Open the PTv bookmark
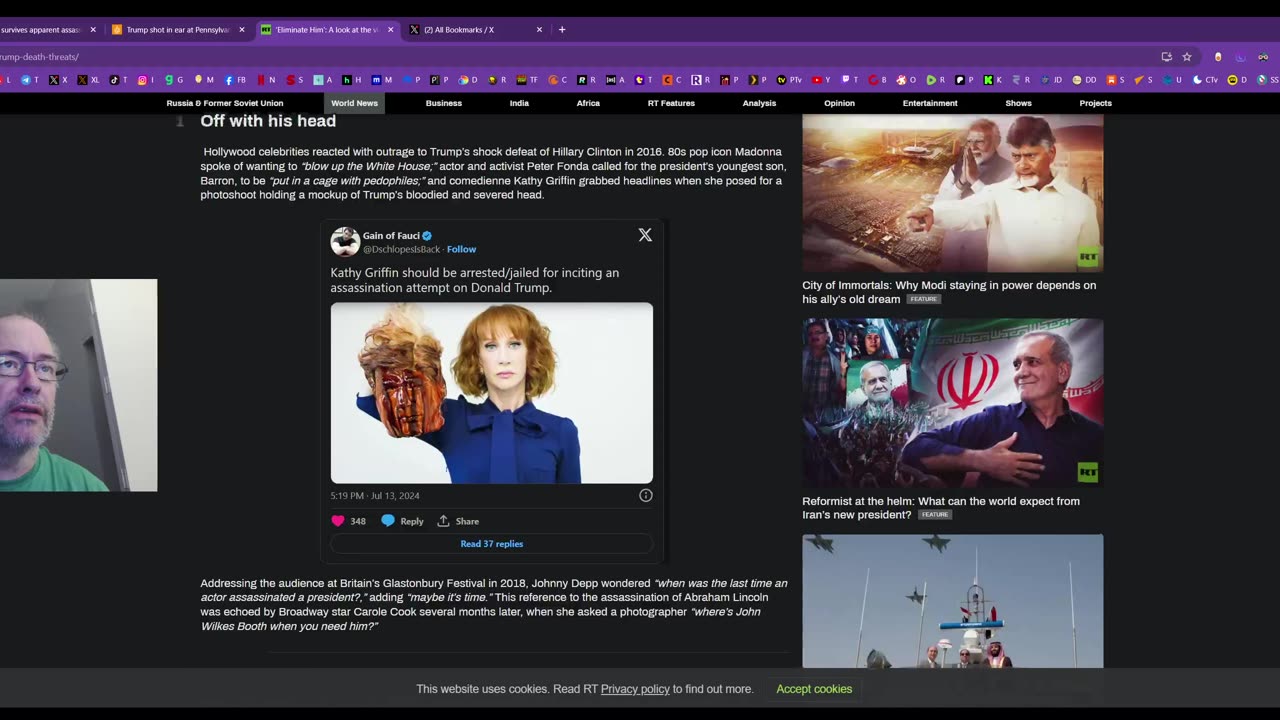This screenshot has height=720, width=1280. [x=789, y=80]
